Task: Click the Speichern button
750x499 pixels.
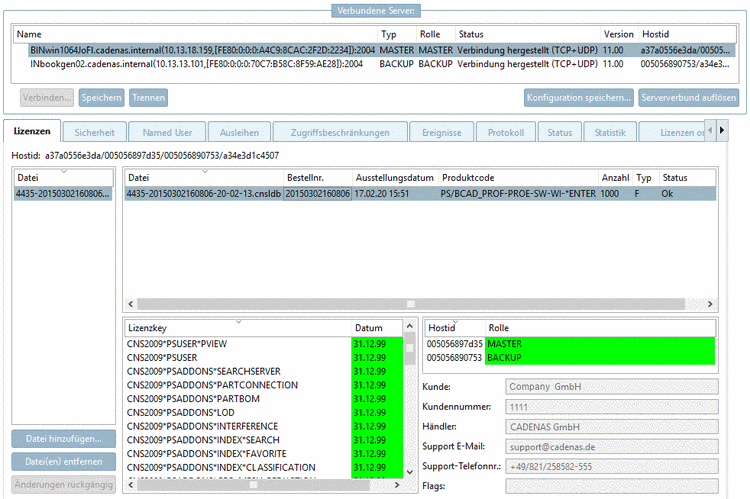Action: point(101,98)
